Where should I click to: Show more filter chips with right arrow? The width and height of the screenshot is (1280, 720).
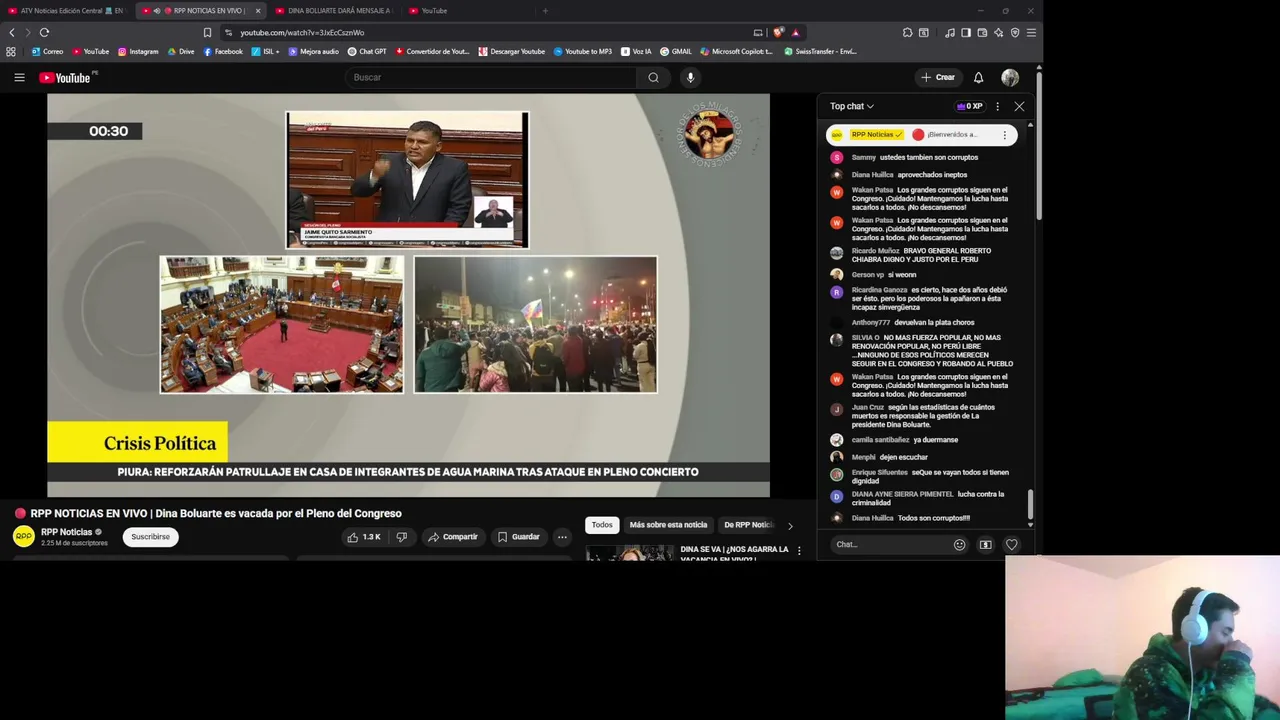(x=790, y=525)
